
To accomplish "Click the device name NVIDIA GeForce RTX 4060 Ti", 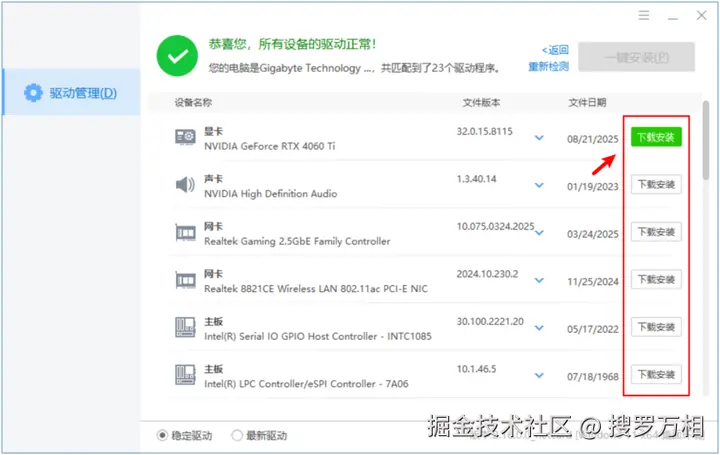I will click(270, 146).
